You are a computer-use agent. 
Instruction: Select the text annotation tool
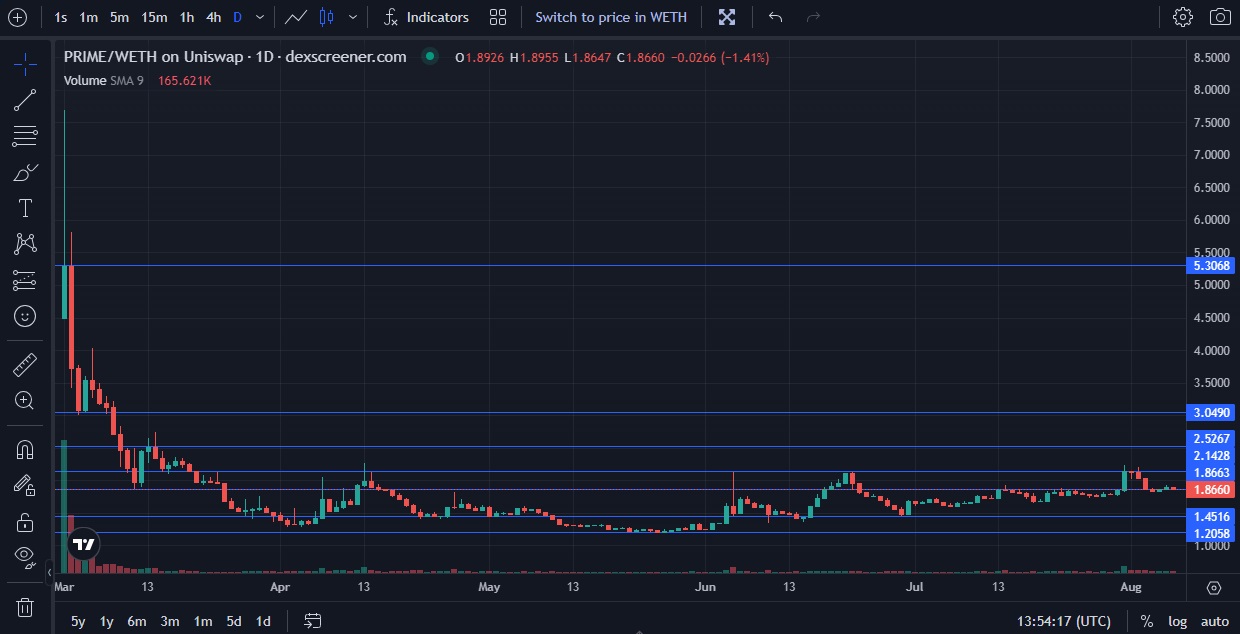click(x=25, y=208)
